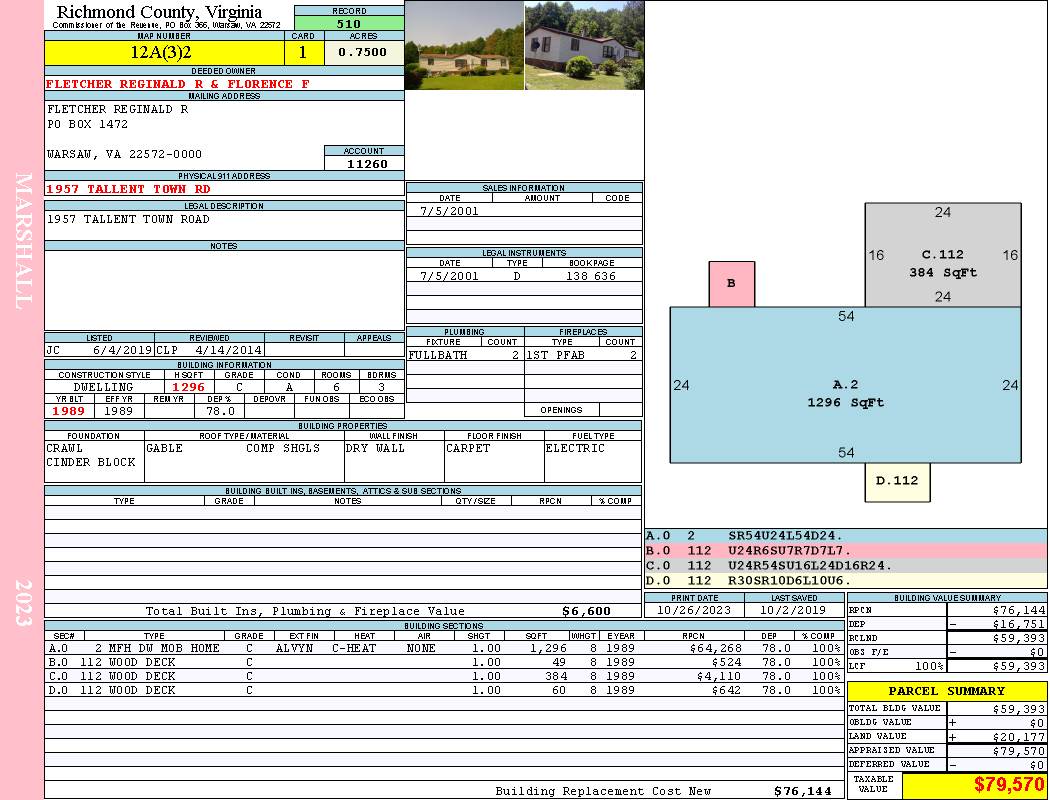Click PARCEL SUMMARY yellow header
1050x800 pixels.
pyautogui.click(x=947, y=691)
